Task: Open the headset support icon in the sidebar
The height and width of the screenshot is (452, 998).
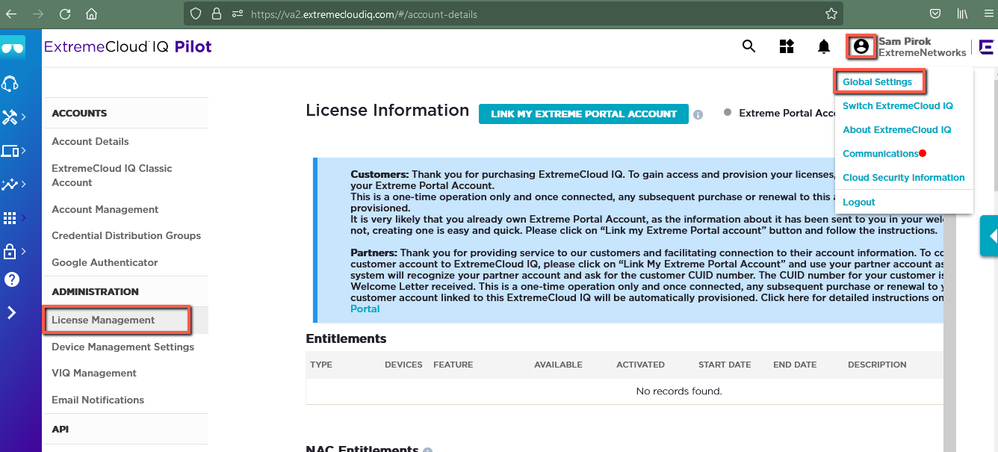Action: [10, 83]
